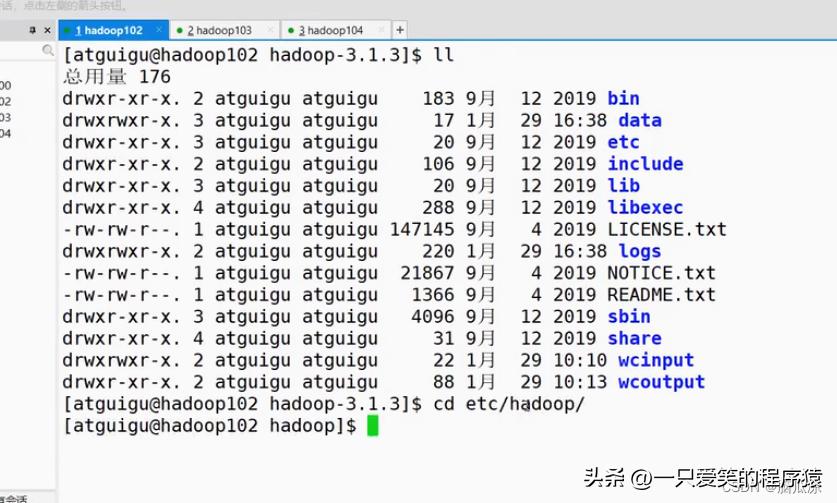The height and width of the screenshot is (503, 837).
Task: Click the 'll' command on first line
Action: click(x=444, y=55)
